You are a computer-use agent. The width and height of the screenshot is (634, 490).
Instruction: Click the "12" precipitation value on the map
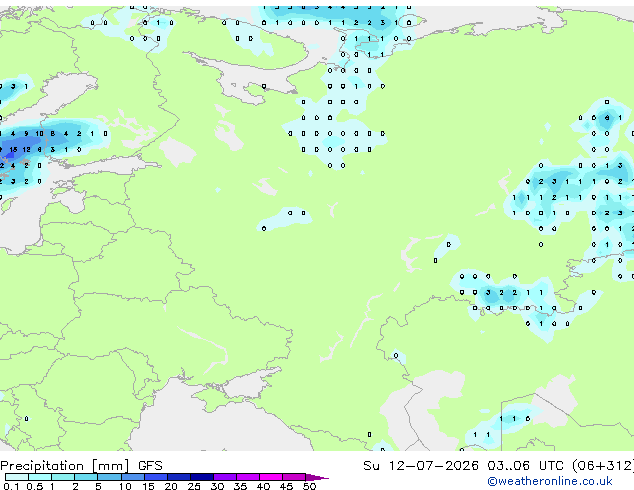26,150
